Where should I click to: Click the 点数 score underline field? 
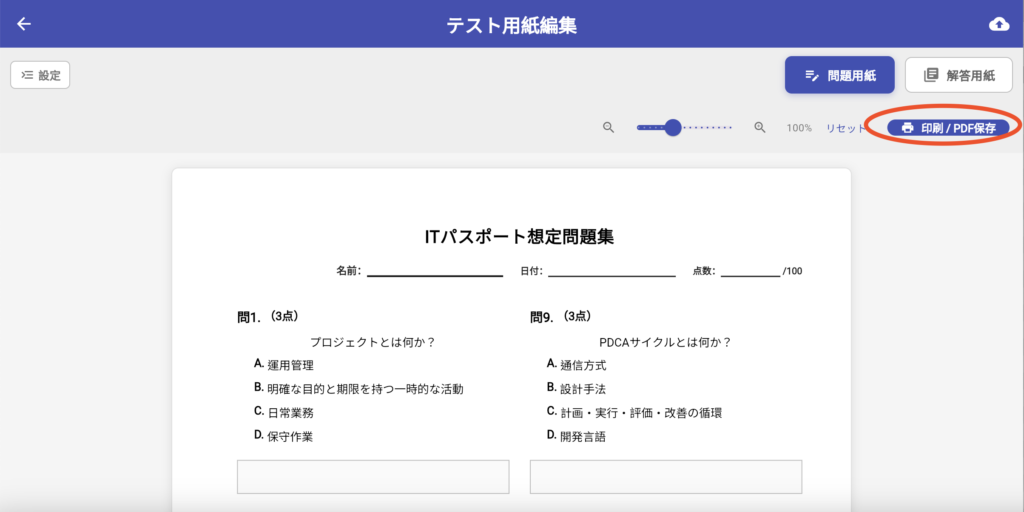tap(750, 271)
